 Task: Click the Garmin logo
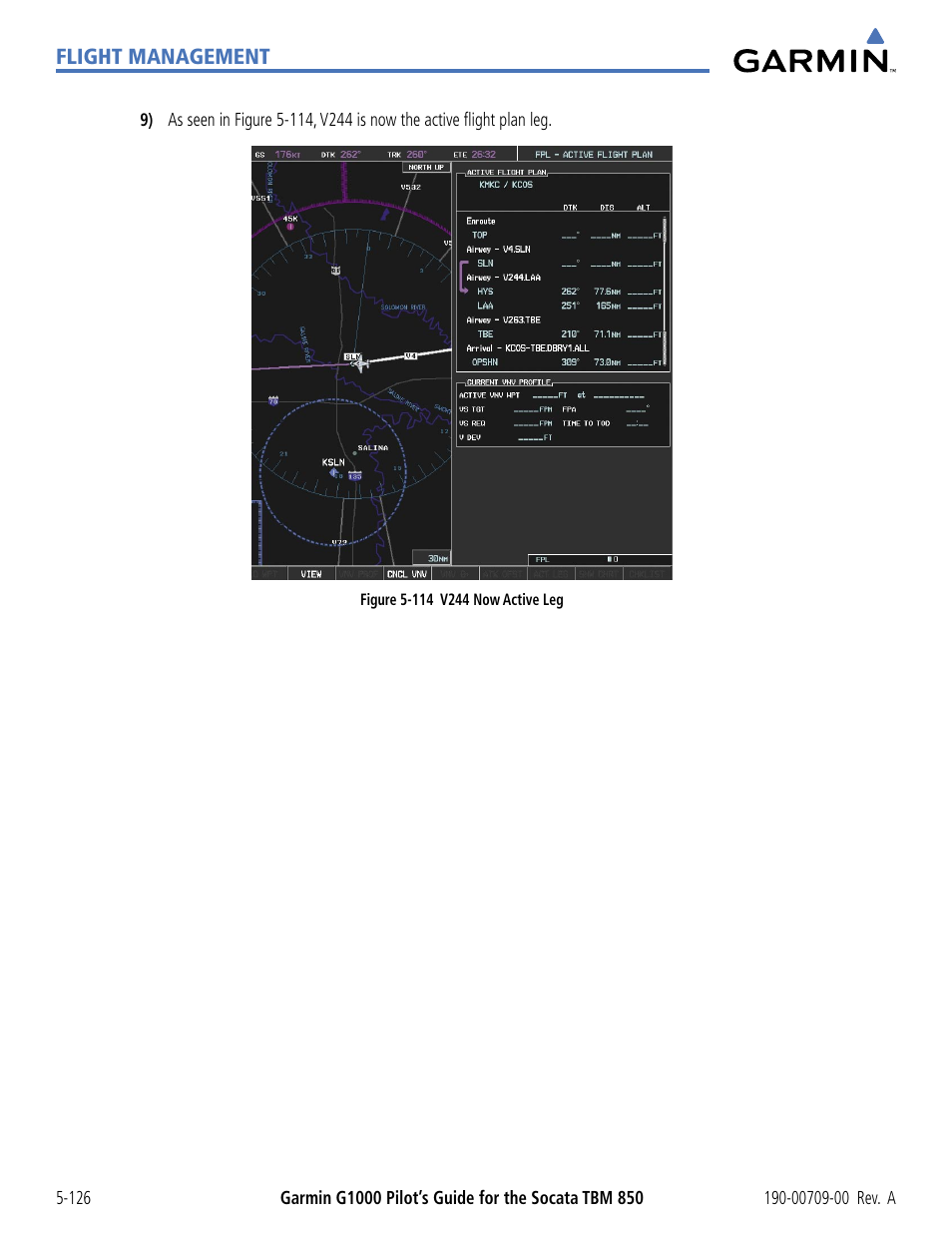tap(814, 51)
